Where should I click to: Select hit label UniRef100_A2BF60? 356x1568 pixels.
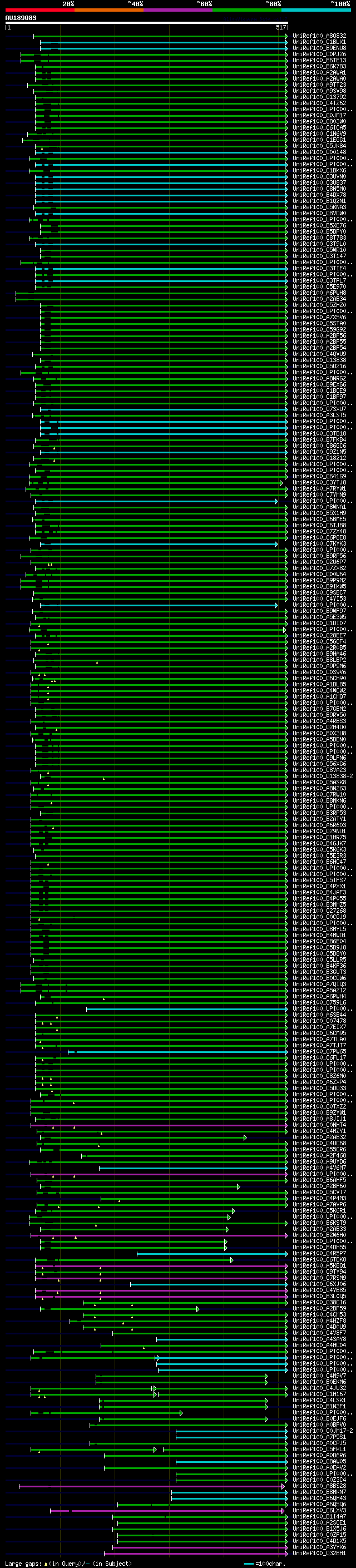319,1186
